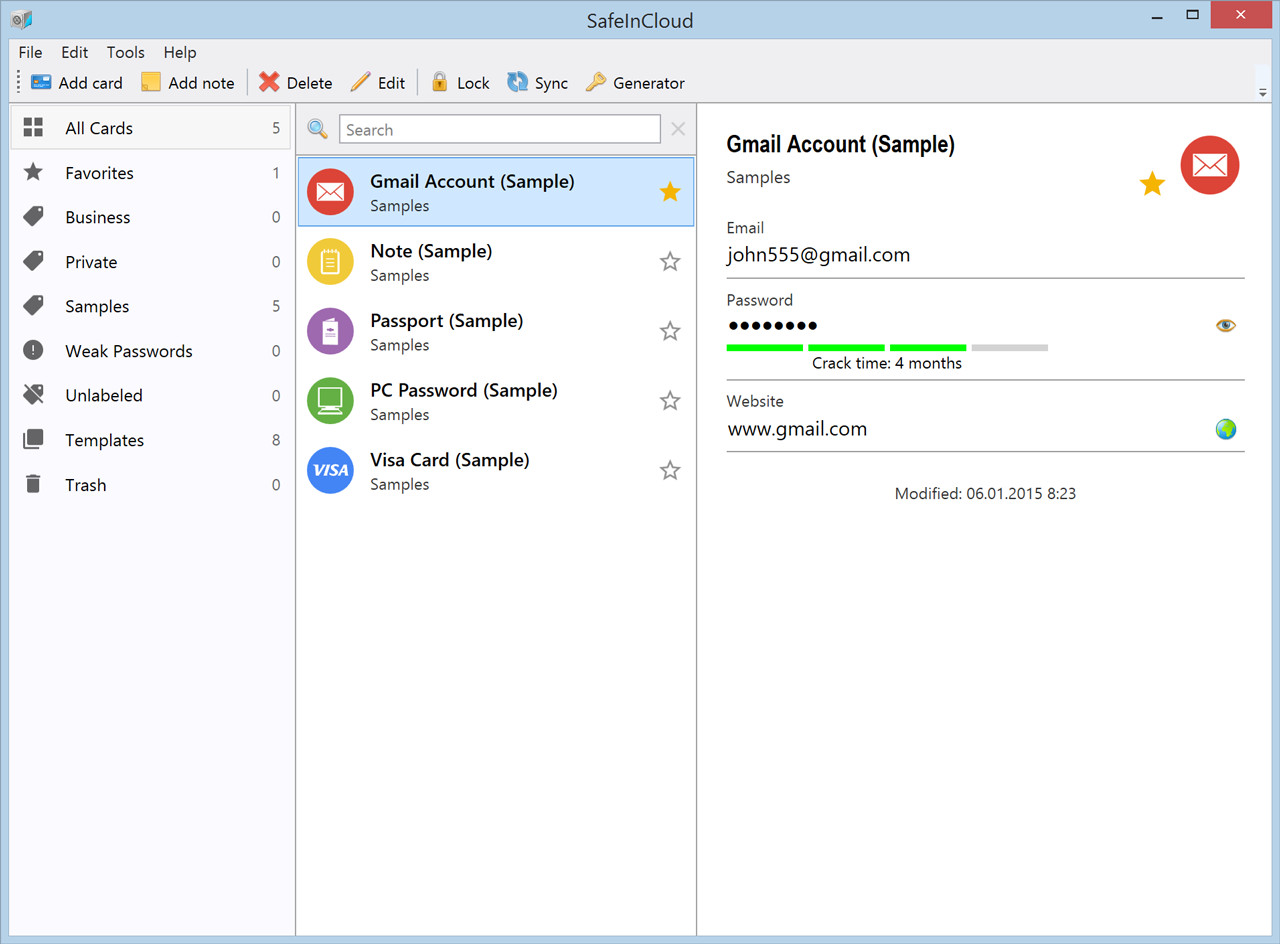Viewport: 1280px width, 944px height.
Task: Unfavorite Gmail Account in the card list
Action: 670,192
